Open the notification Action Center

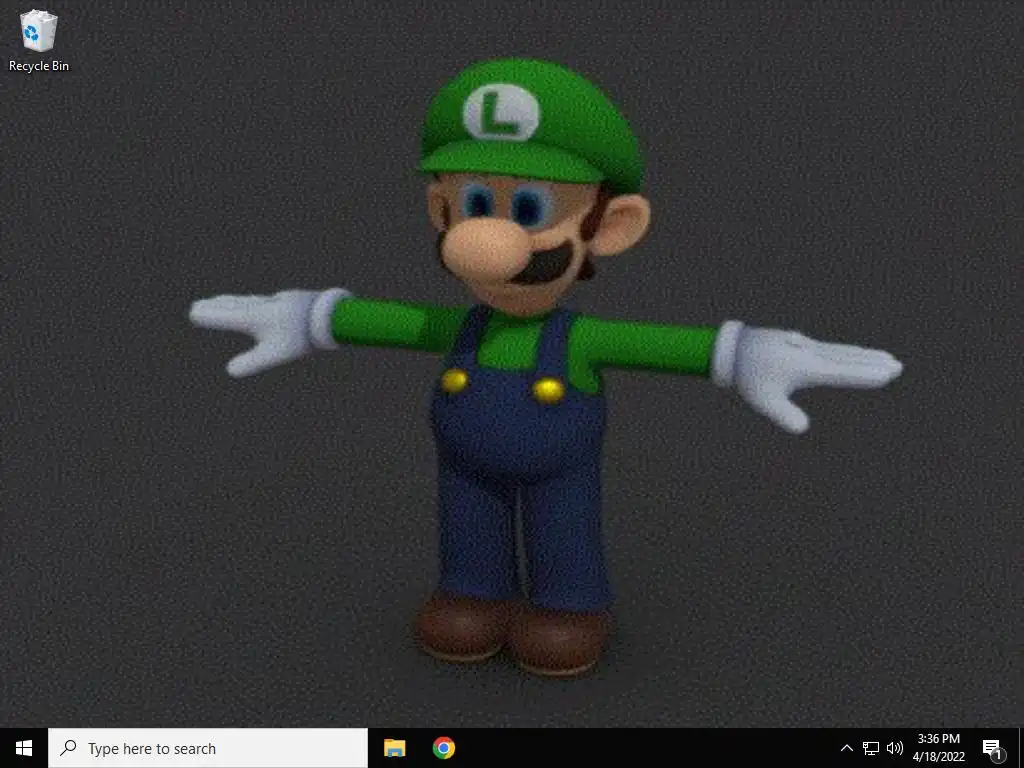pos(993,748)
